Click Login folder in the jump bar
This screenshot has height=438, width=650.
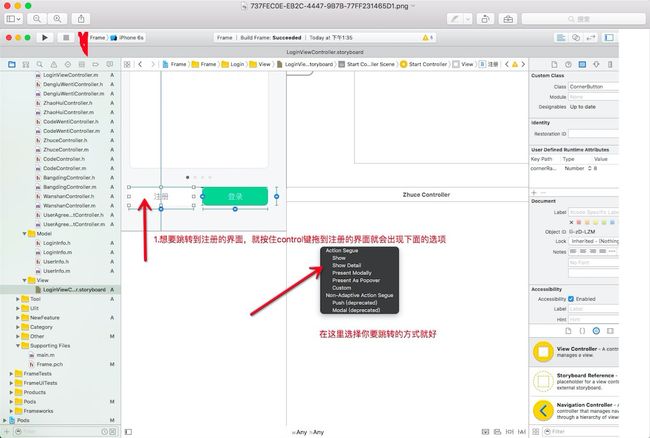point(233,64)
